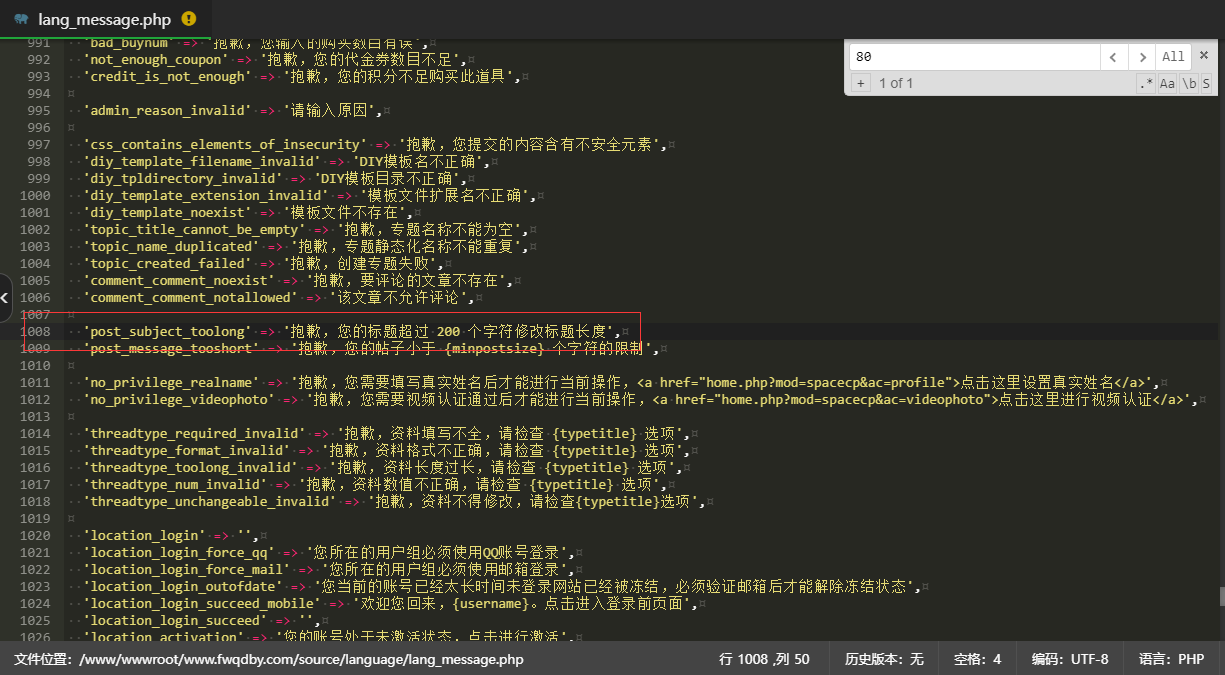Screen dimensions: 1225x675
Task: Toggle search in selection (S)
Action: (1206, 84)
